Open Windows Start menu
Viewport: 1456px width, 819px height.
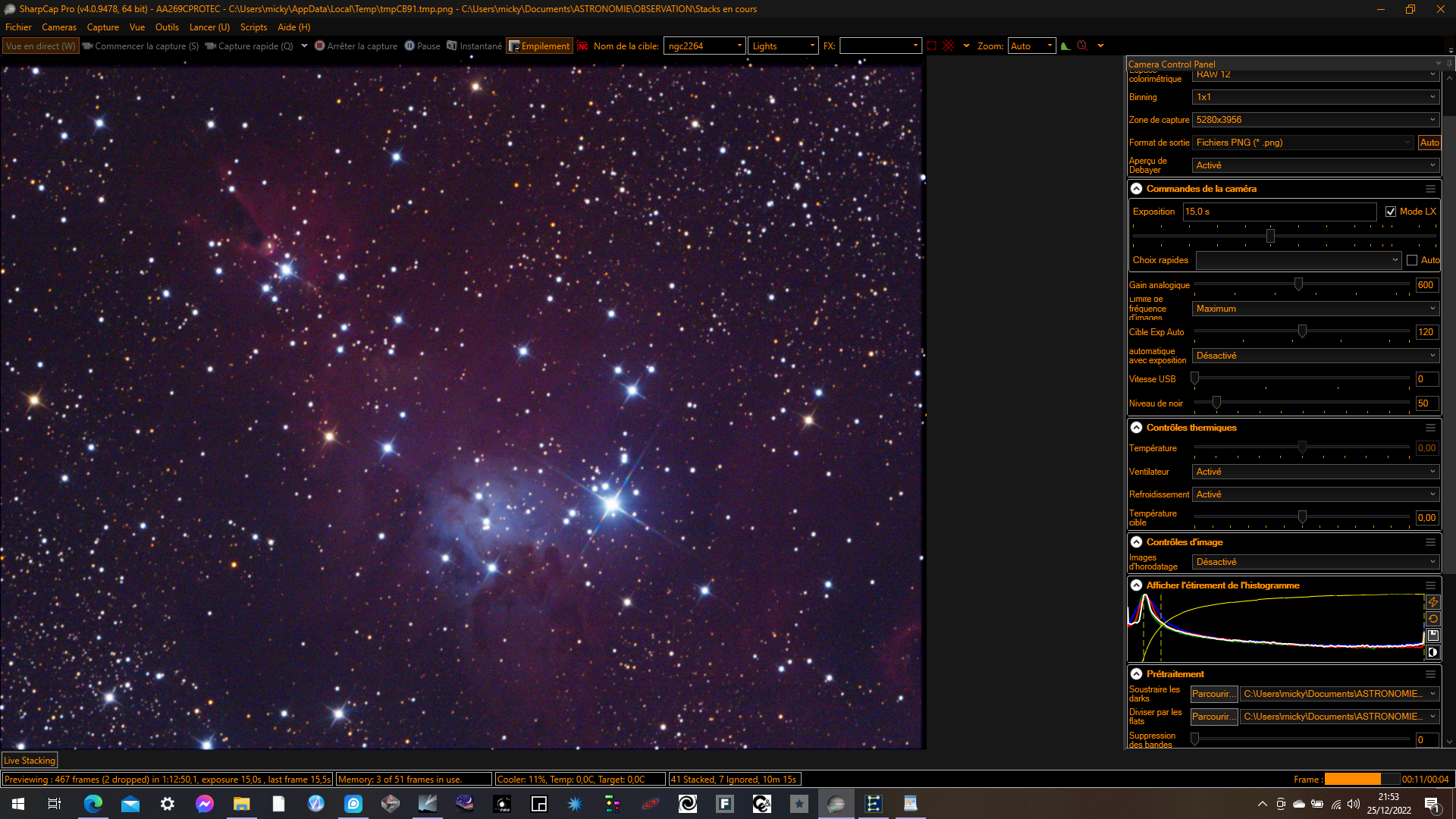(x=18, y=804)
